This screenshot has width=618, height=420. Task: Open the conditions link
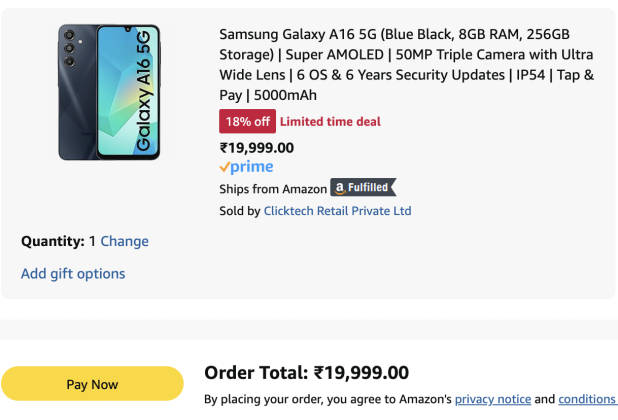587,399
